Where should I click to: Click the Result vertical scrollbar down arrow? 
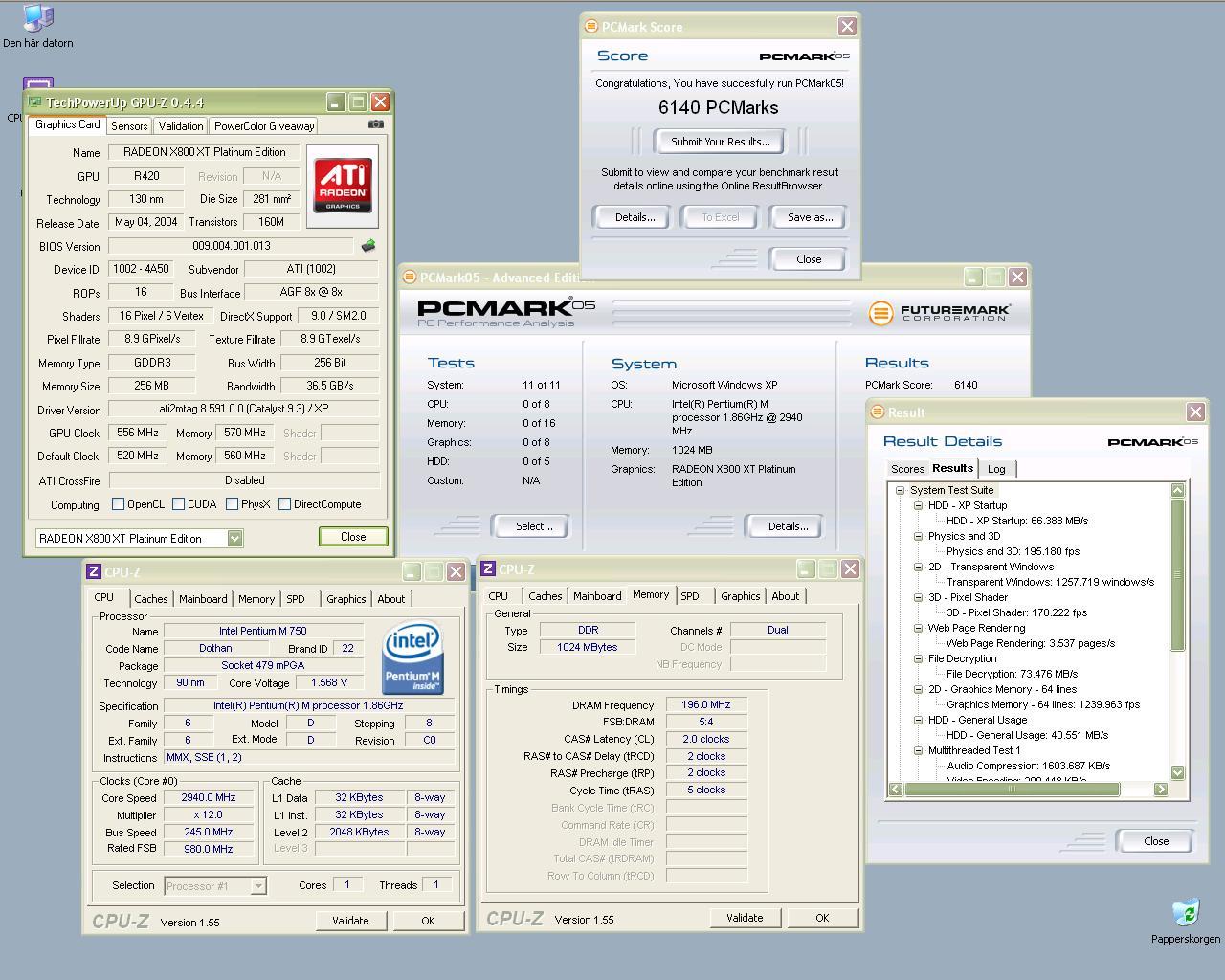point(1178,772)
